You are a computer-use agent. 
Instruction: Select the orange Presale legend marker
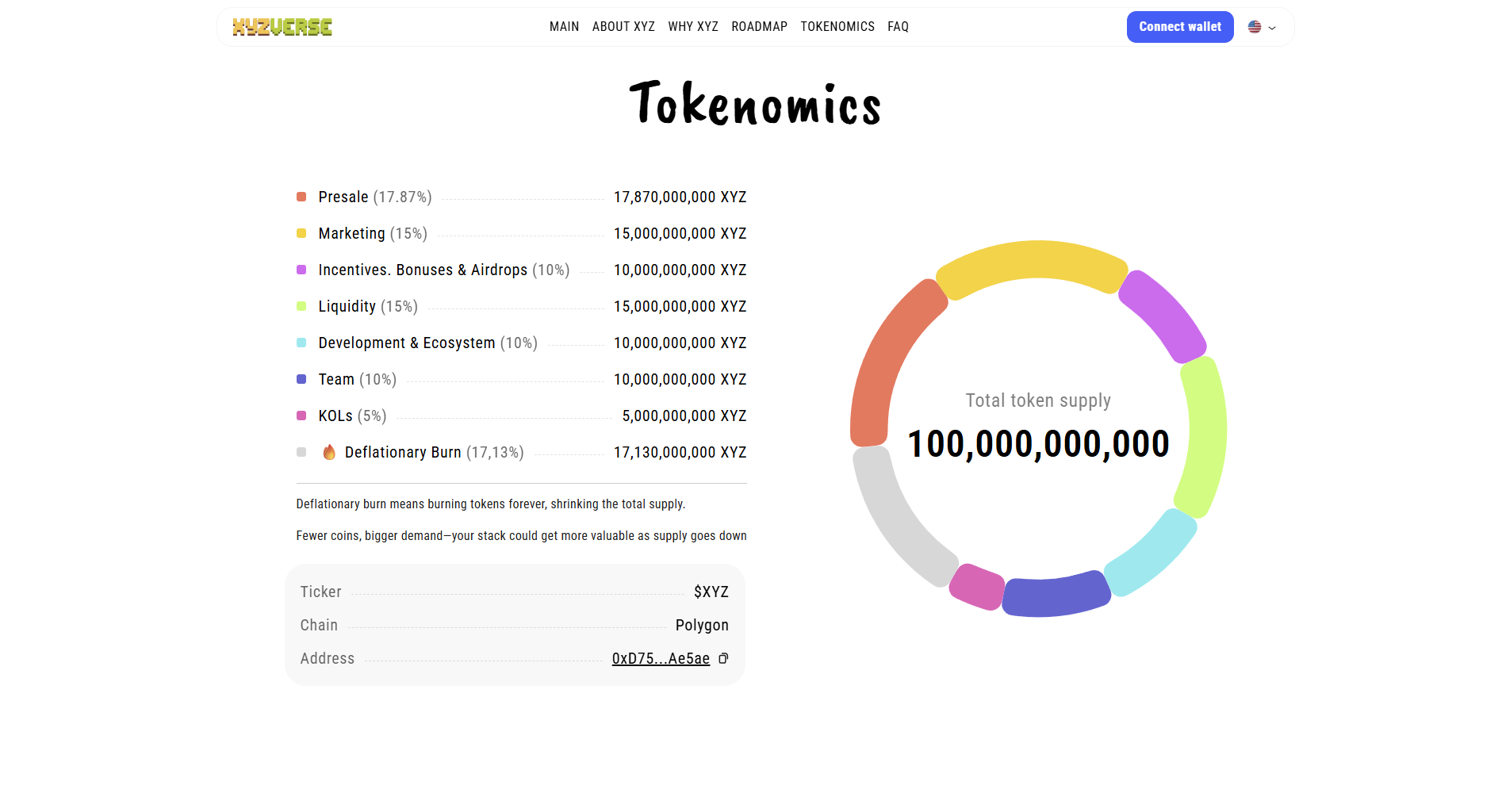pos(301,196)
